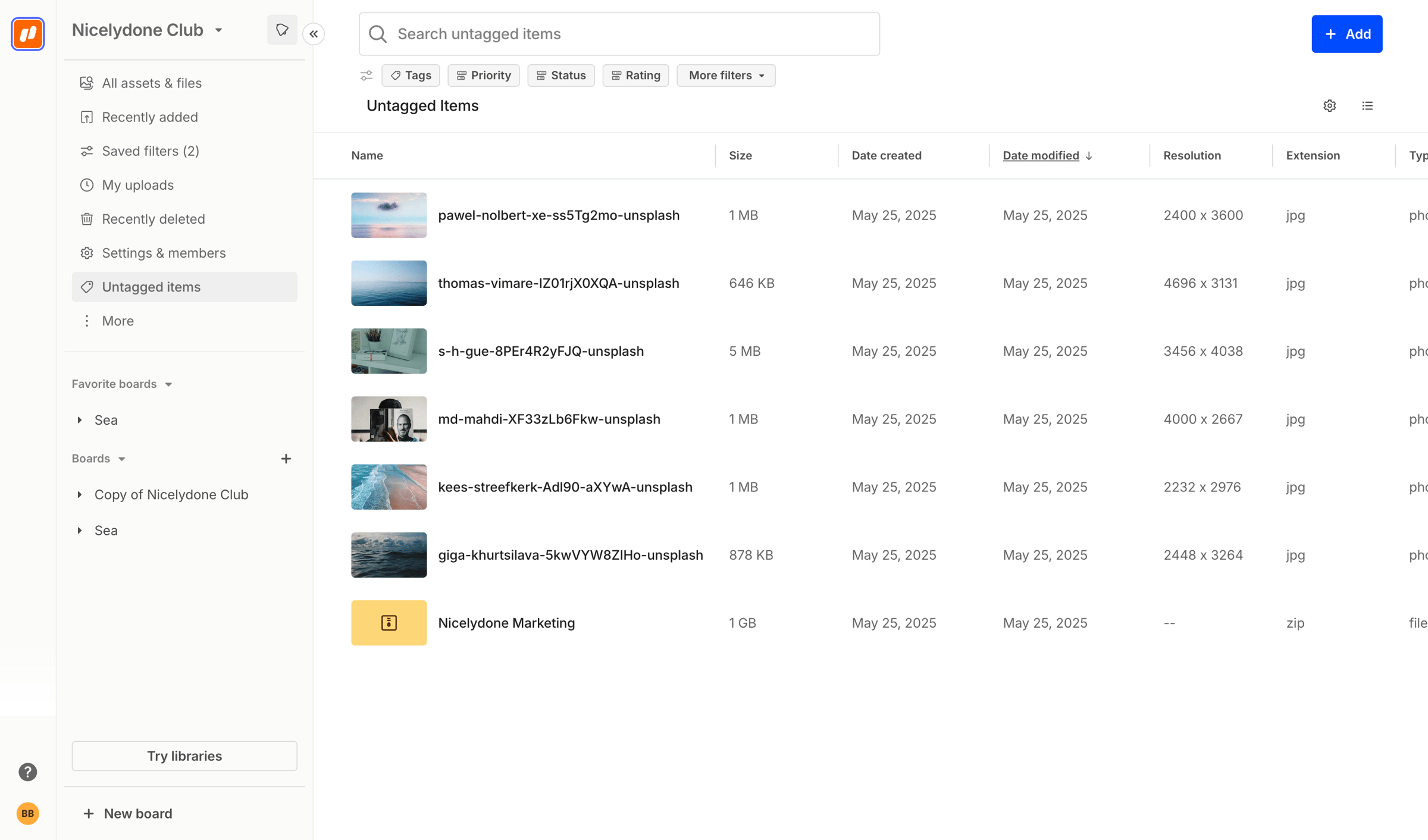
Task: Open the pawel-nolbert thumbnail
Action: [x=389, y=215]
